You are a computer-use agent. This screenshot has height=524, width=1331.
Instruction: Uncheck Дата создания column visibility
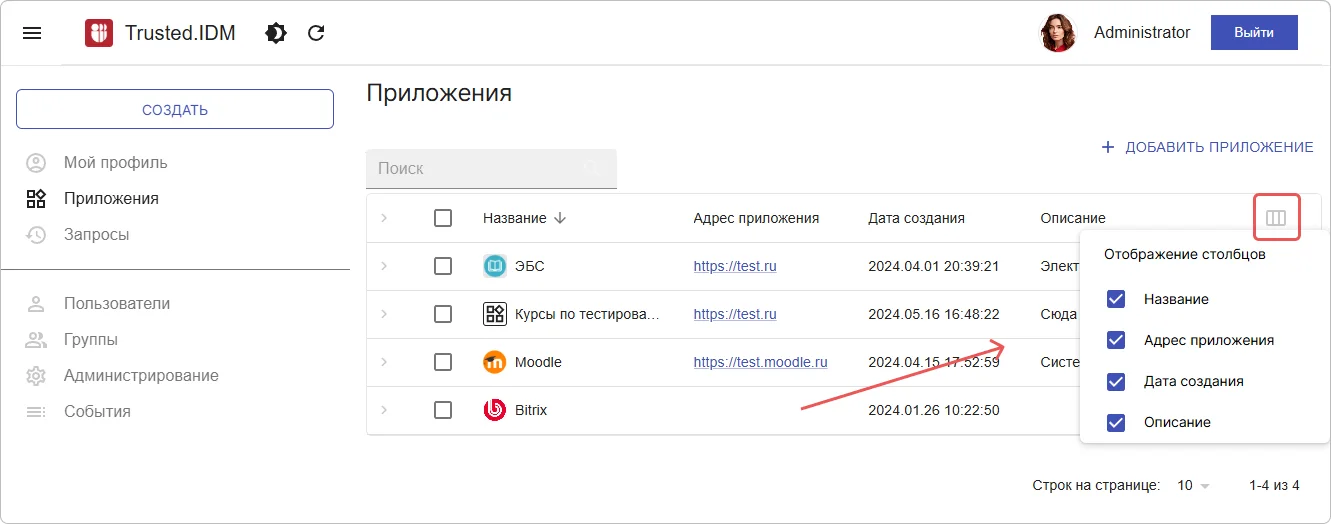coord(1116,381)
